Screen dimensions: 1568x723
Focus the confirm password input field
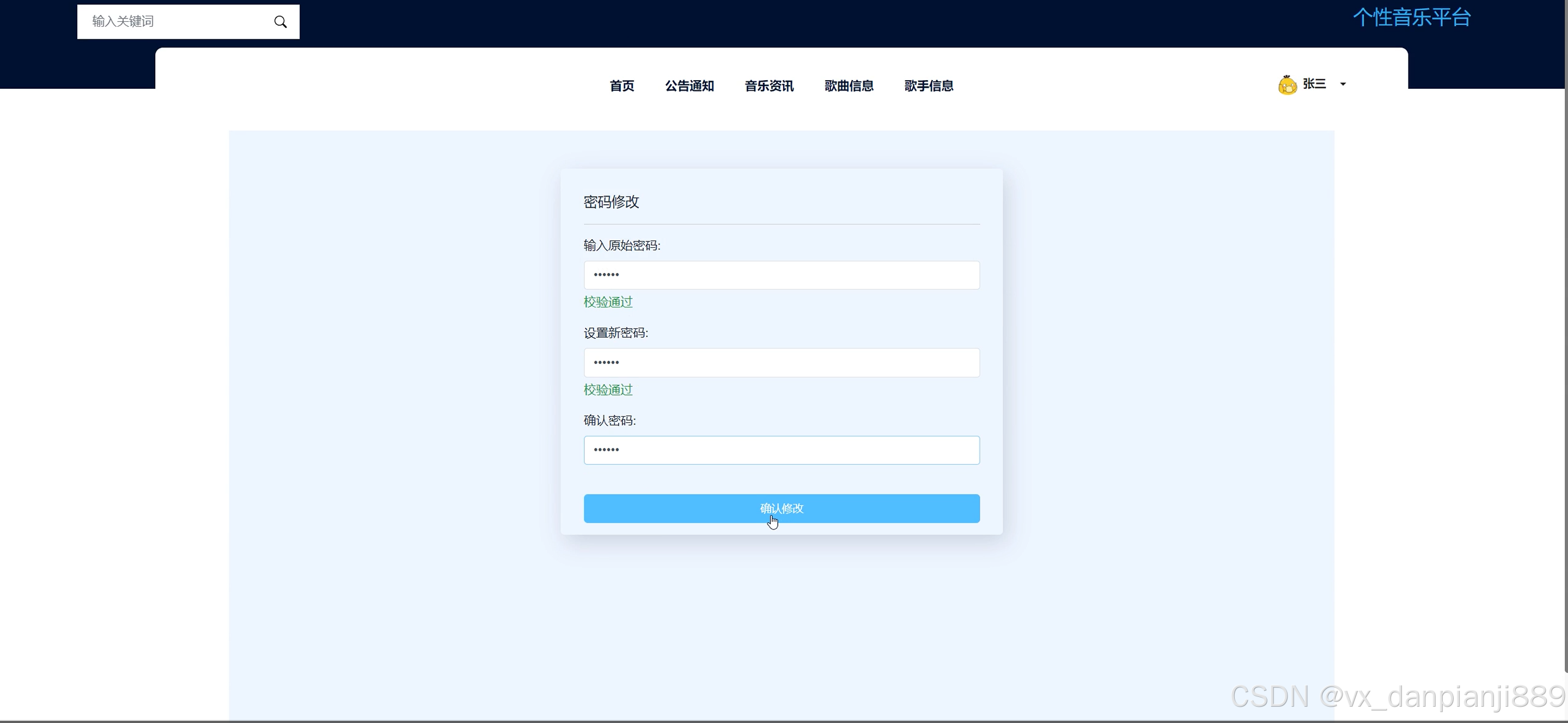(781, 450)
